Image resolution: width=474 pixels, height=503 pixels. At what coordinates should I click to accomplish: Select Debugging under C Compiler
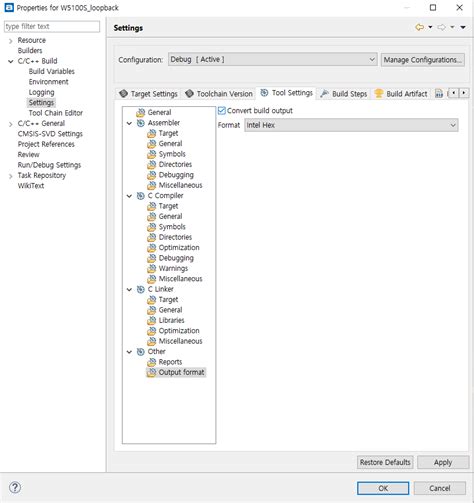click(x=176, y=258)
